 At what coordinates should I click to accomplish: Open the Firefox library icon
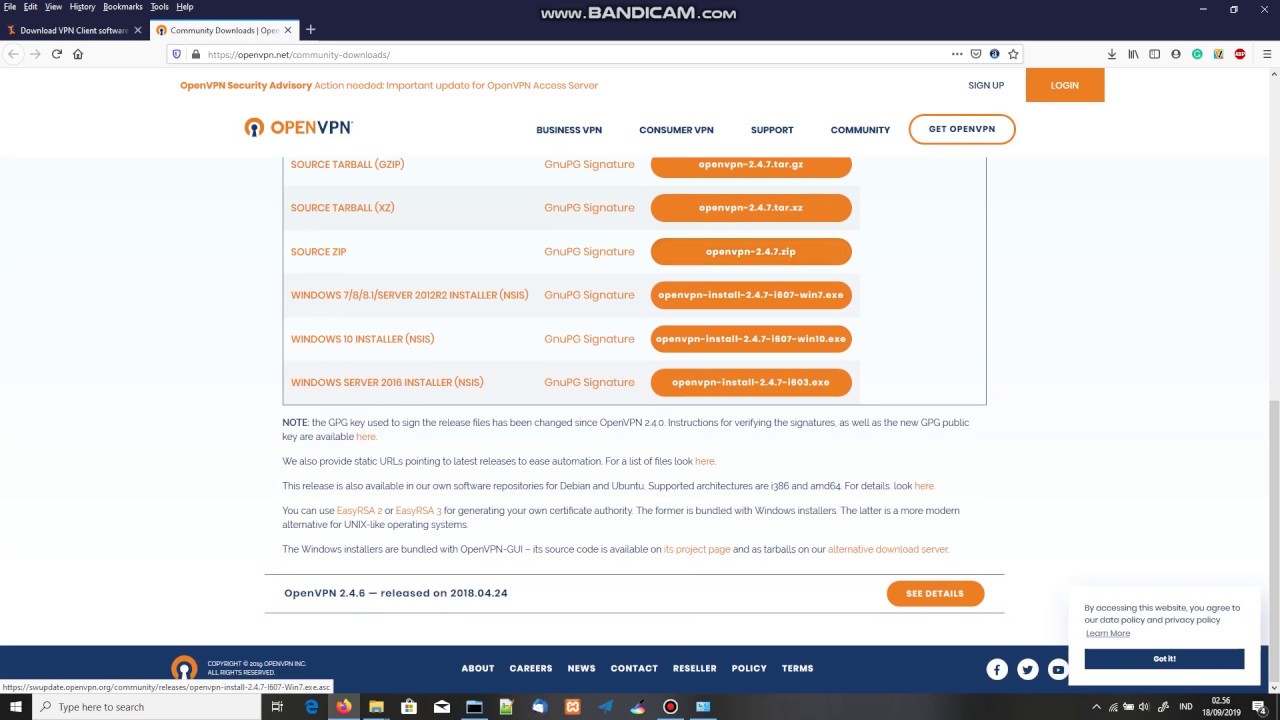pos(1133,54)
